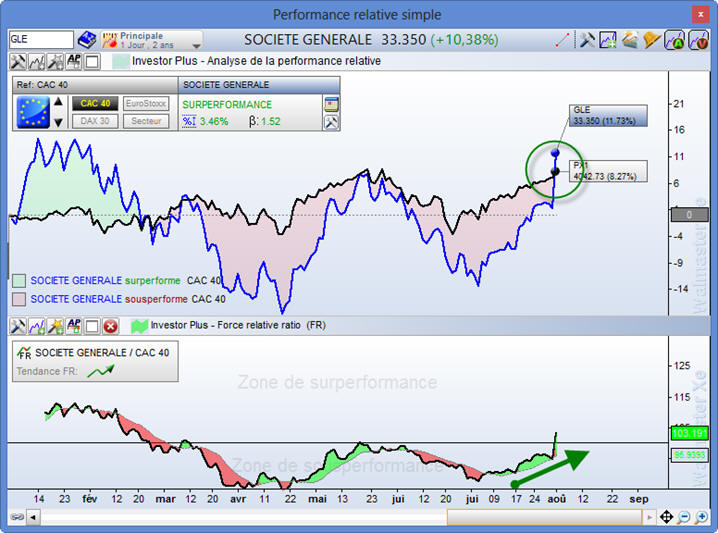Set an alert with the bell icon
Screen dimensions: 718x533
click(x=652, y=40)
